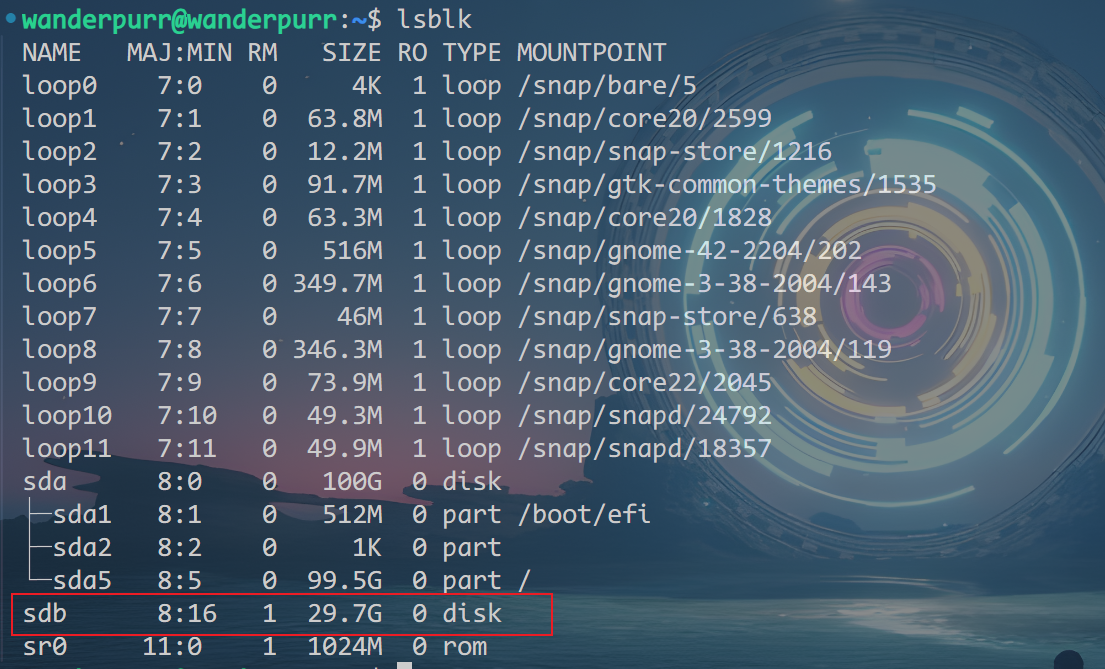Image resolution: width=1105 pixels, height=669 pixels.
Task: Click the 91.7M size value
Action: 345,185
